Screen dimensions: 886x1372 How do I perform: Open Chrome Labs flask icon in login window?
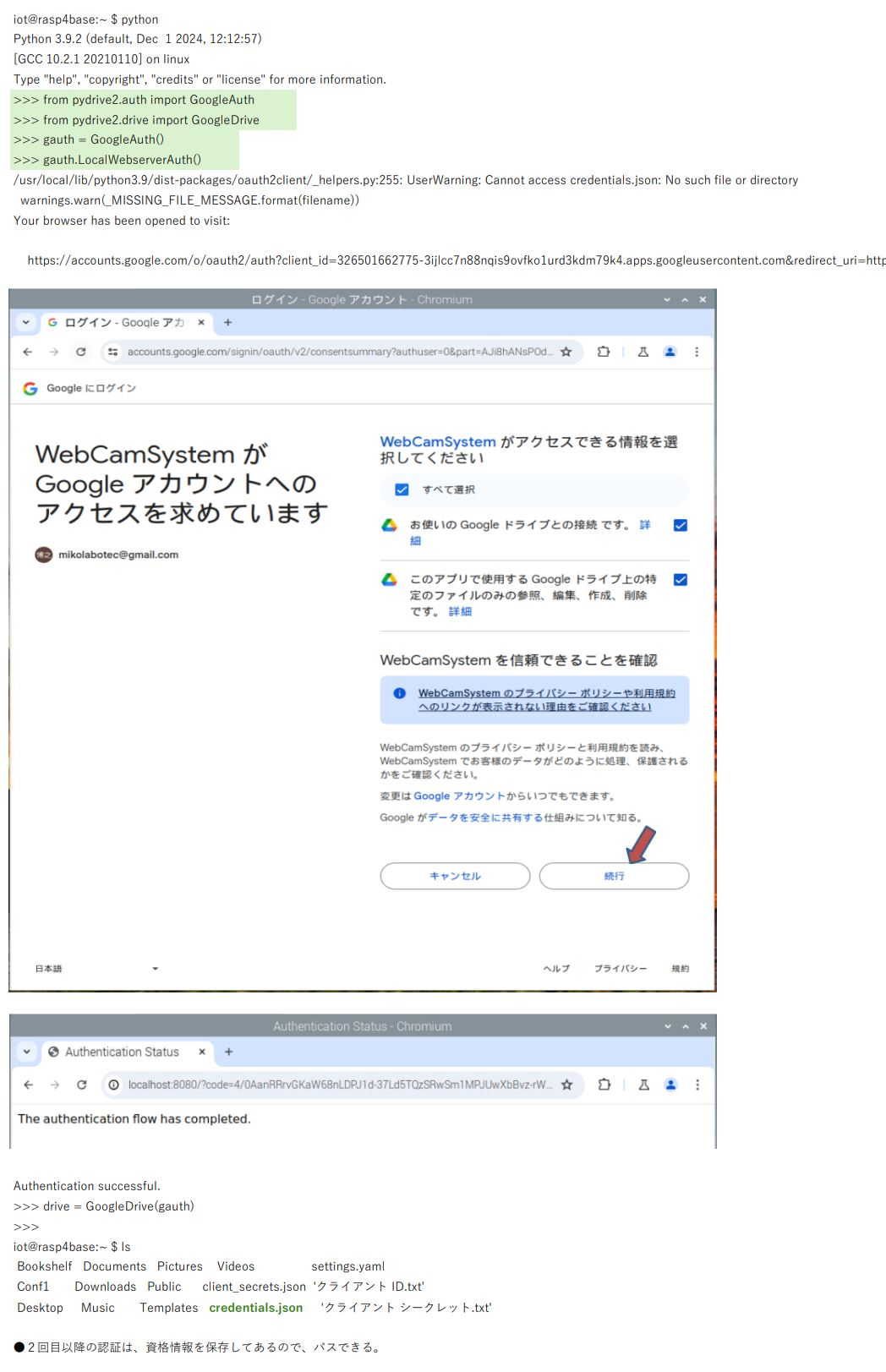point(643,352)
